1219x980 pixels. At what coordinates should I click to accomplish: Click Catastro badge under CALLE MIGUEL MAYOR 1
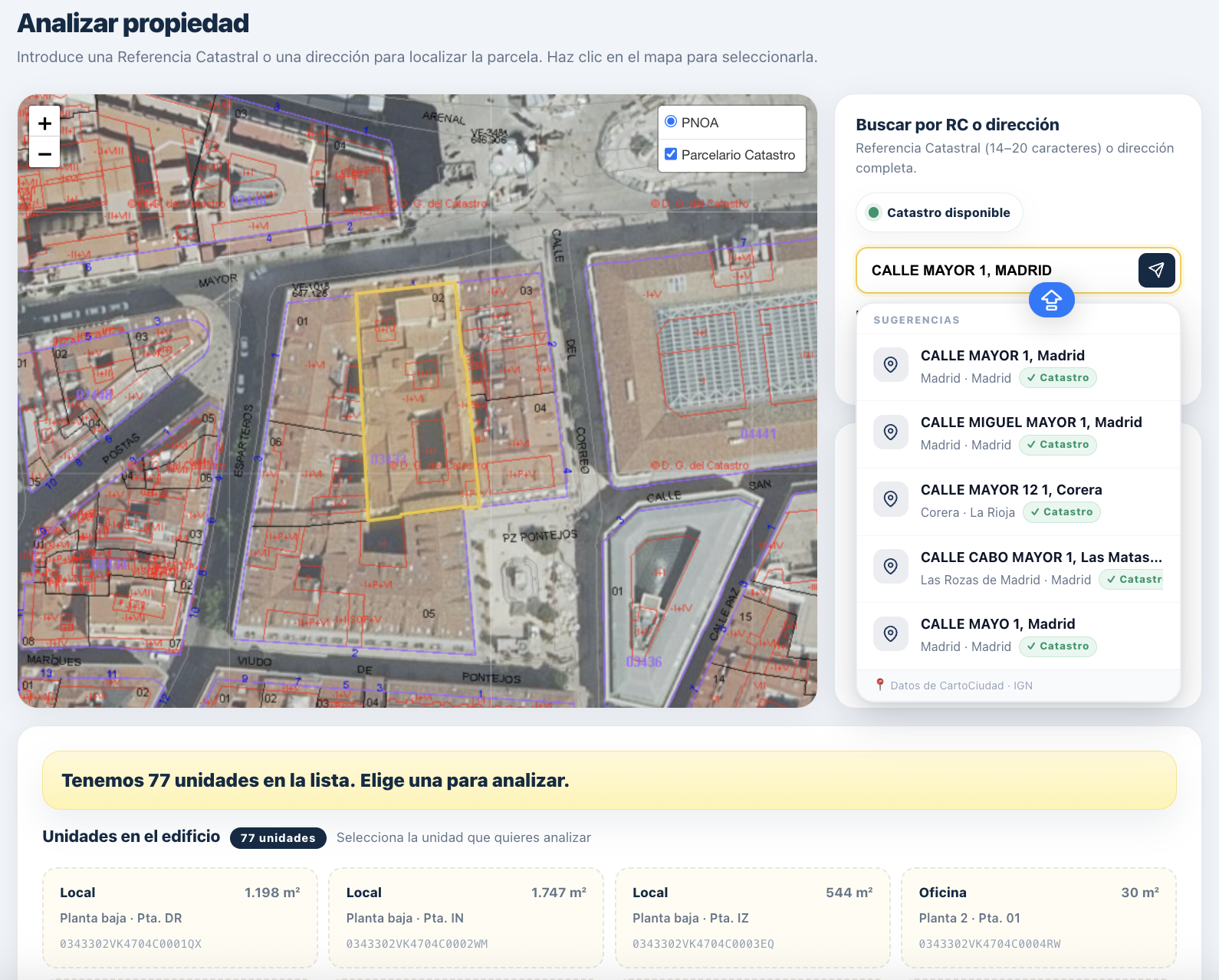tap(1058, 445)
